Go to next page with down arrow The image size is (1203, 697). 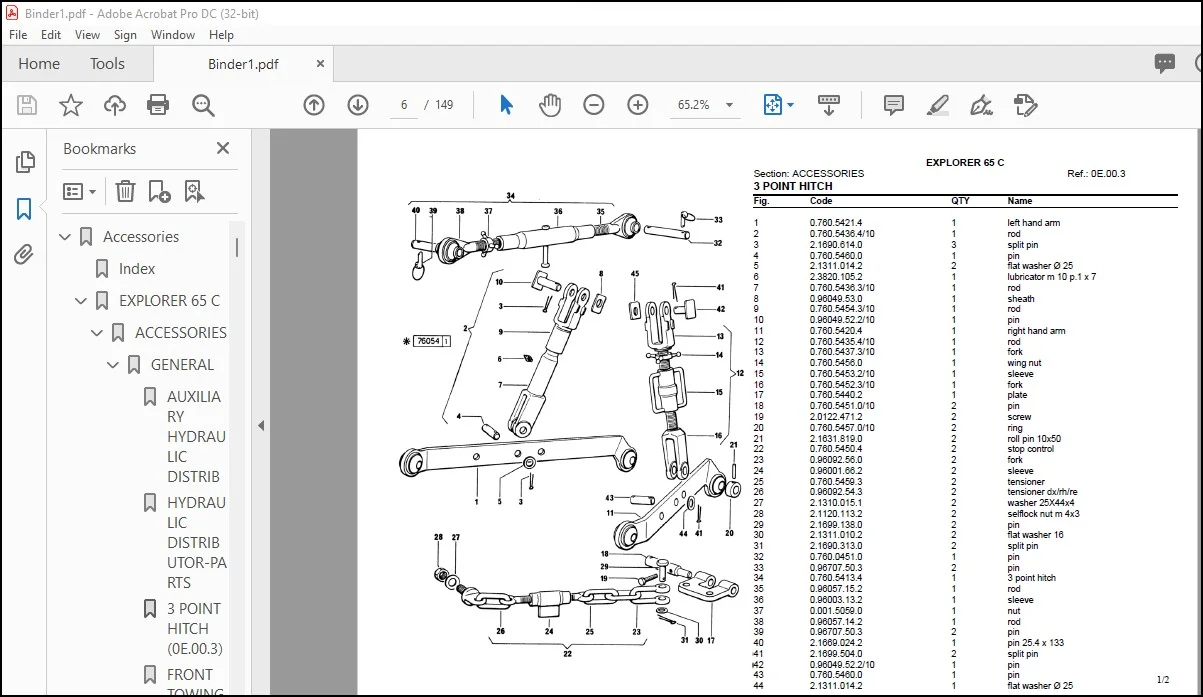(358, 105)
